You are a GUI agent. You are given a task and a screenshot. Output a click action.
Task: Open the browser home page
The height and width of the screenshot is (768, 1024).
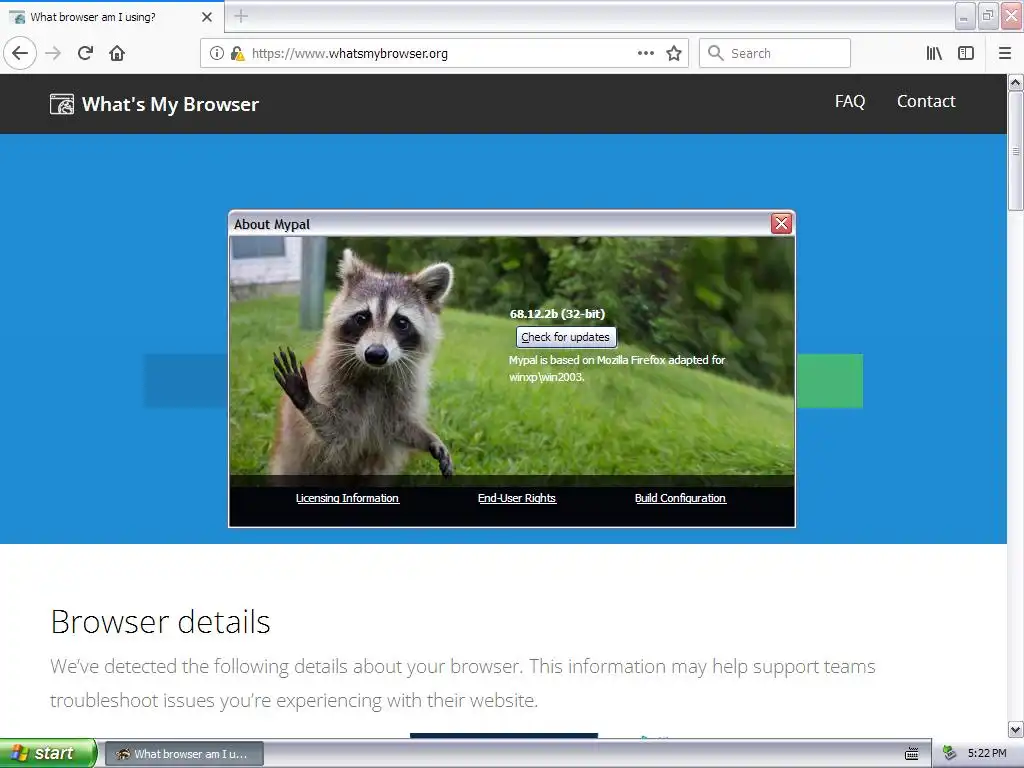[117, 53]
